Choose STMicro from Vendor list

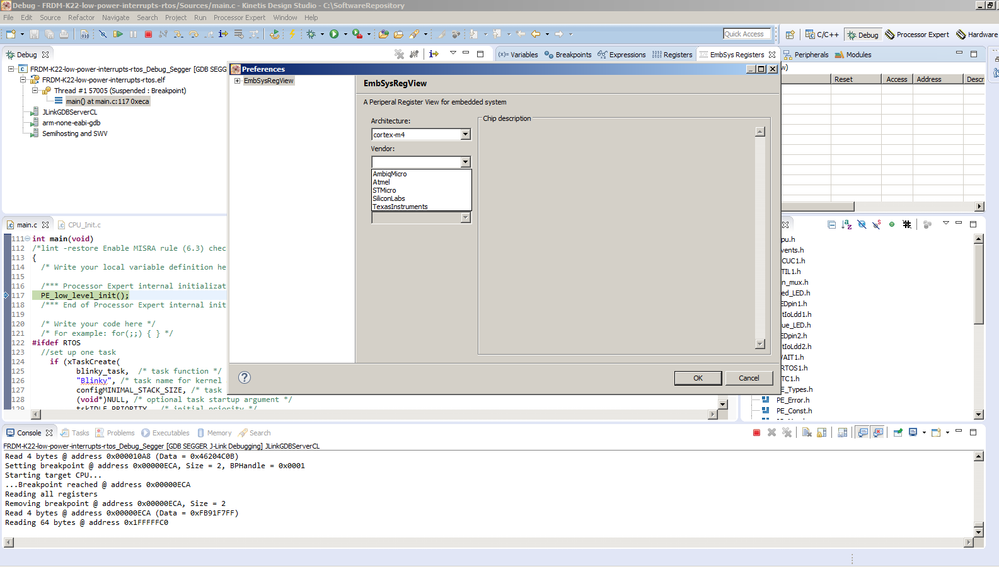[x=384, y=190]
